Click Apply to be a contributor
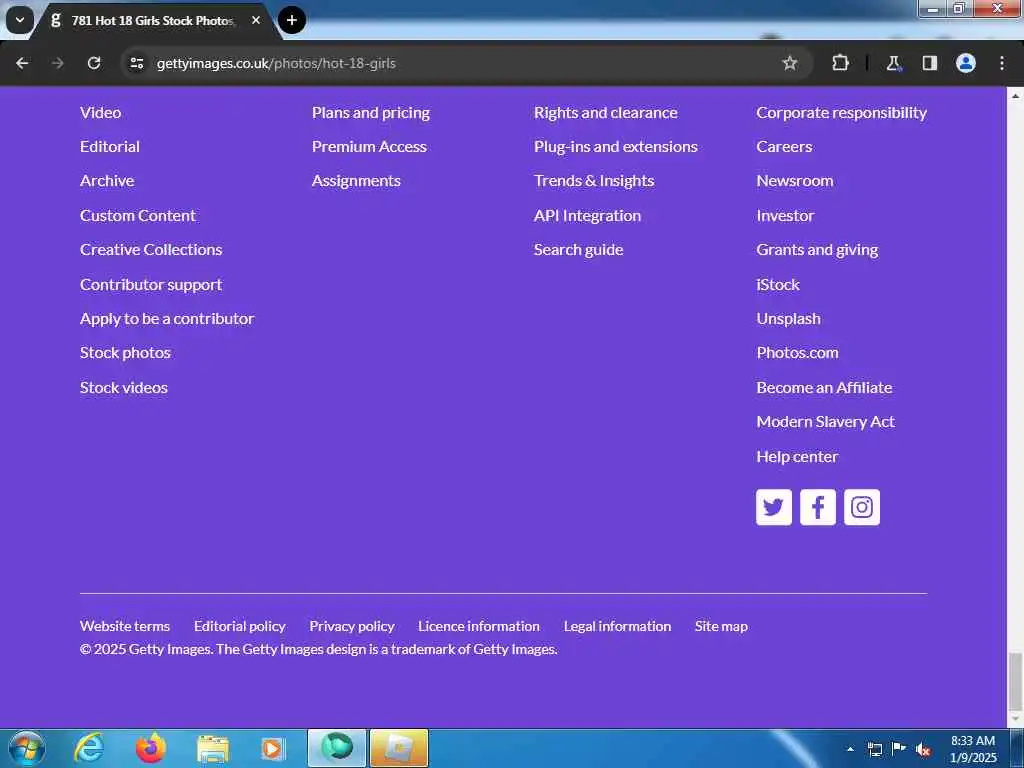 pos(167,319)
